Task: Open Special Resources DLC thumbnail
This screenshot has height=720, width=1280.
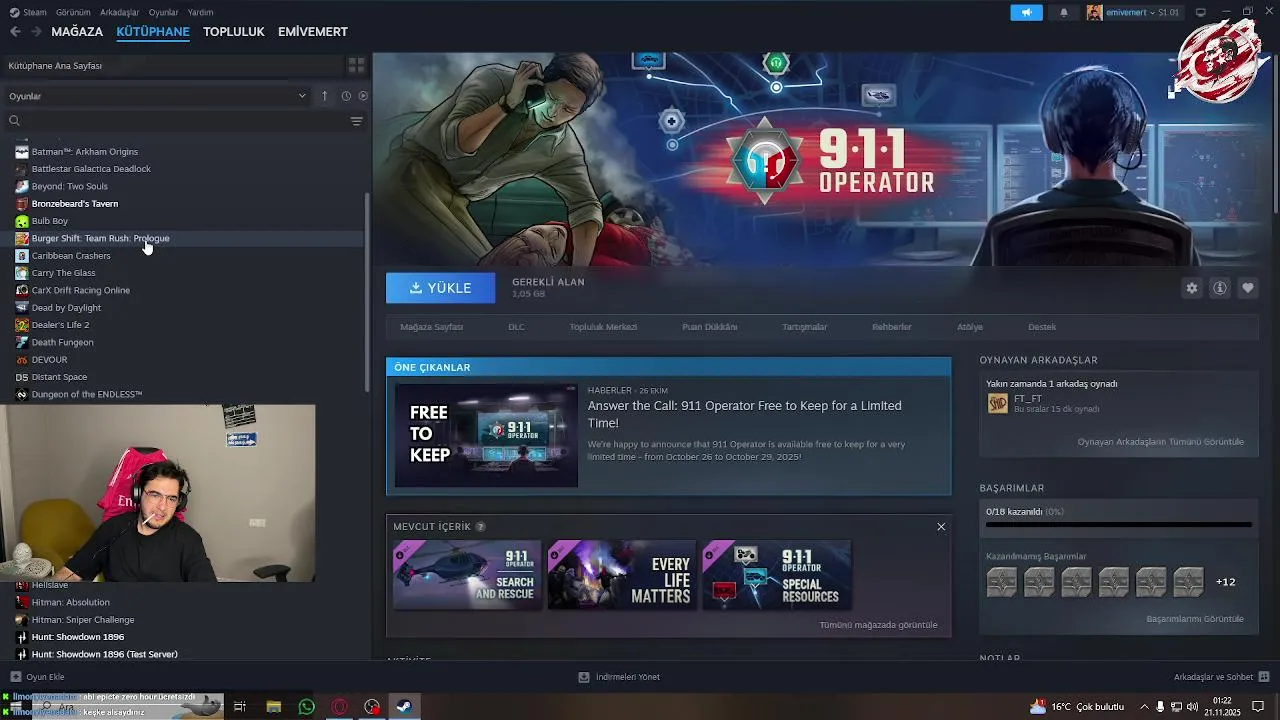Action: point(777,575)
